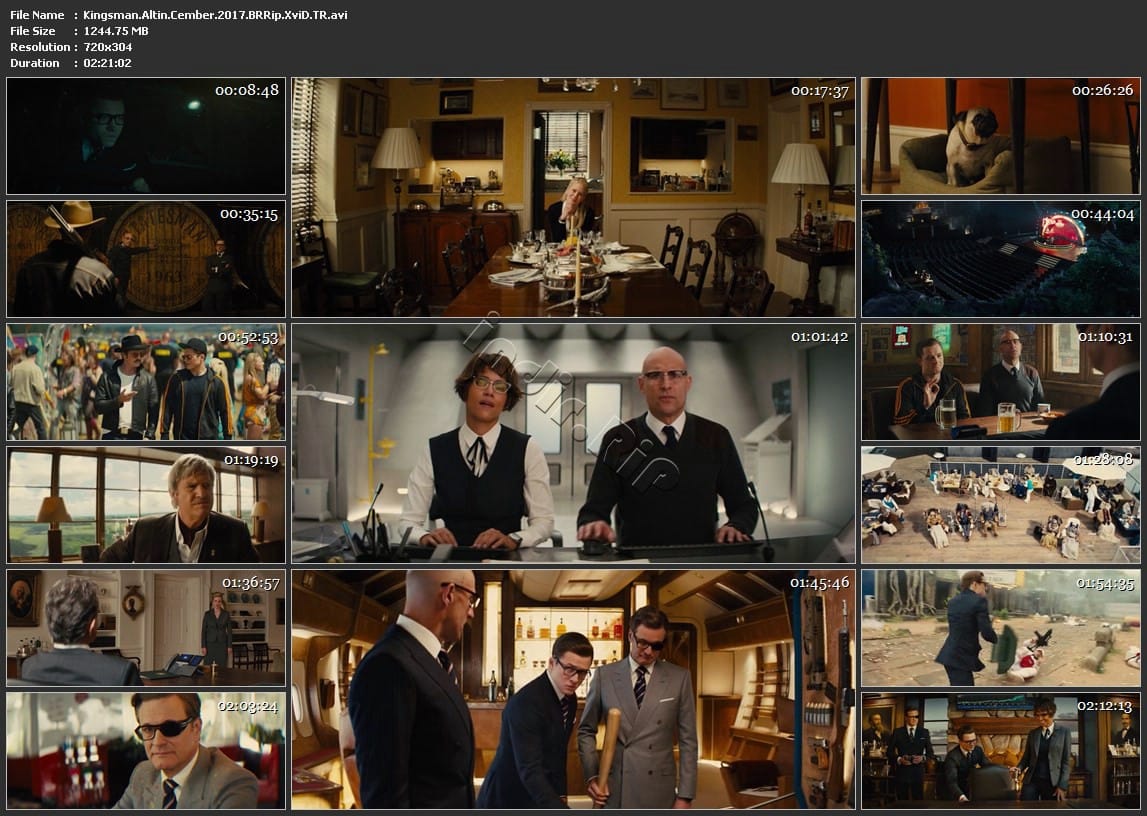This screenshot has width=1147, height=816.
Task: Select the office meeting frame at 01:36:57
Action: click(x=146, y=627)
